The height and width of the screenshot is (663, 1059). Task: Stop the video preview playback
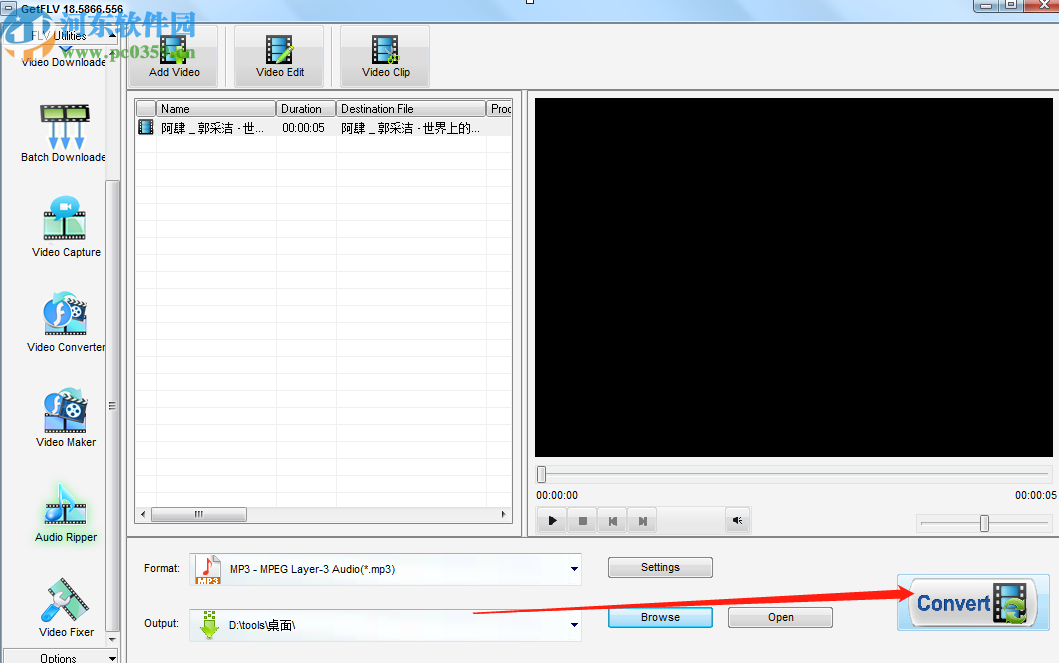pyautogui.click(x=582, y=521)
